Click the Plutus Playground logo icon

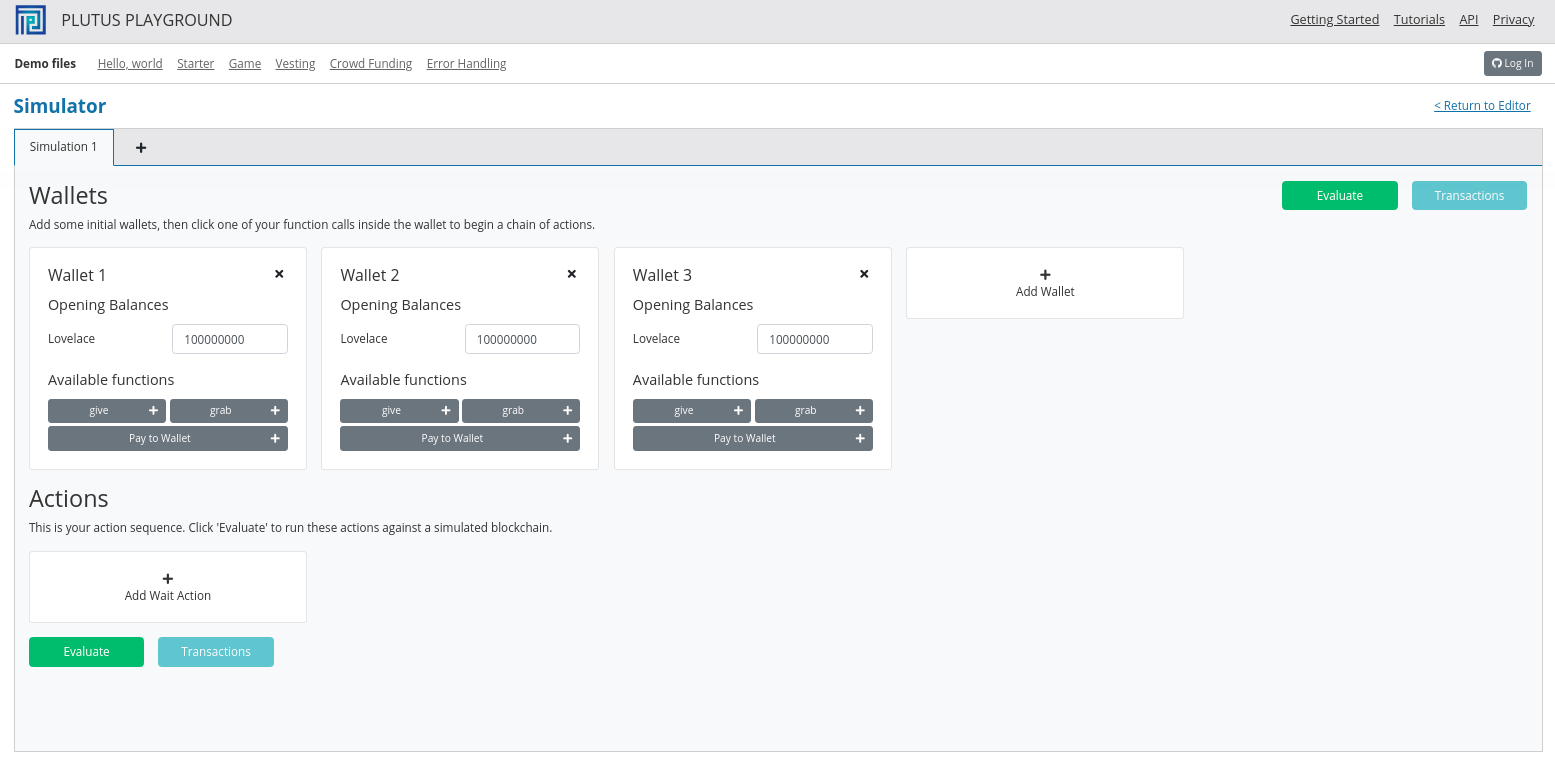[x=30, y=20]
